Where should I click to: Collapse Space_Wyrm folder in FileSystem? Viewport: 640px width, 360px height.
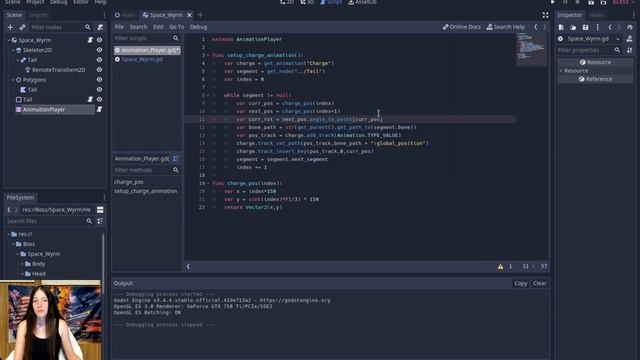point(18,254)
